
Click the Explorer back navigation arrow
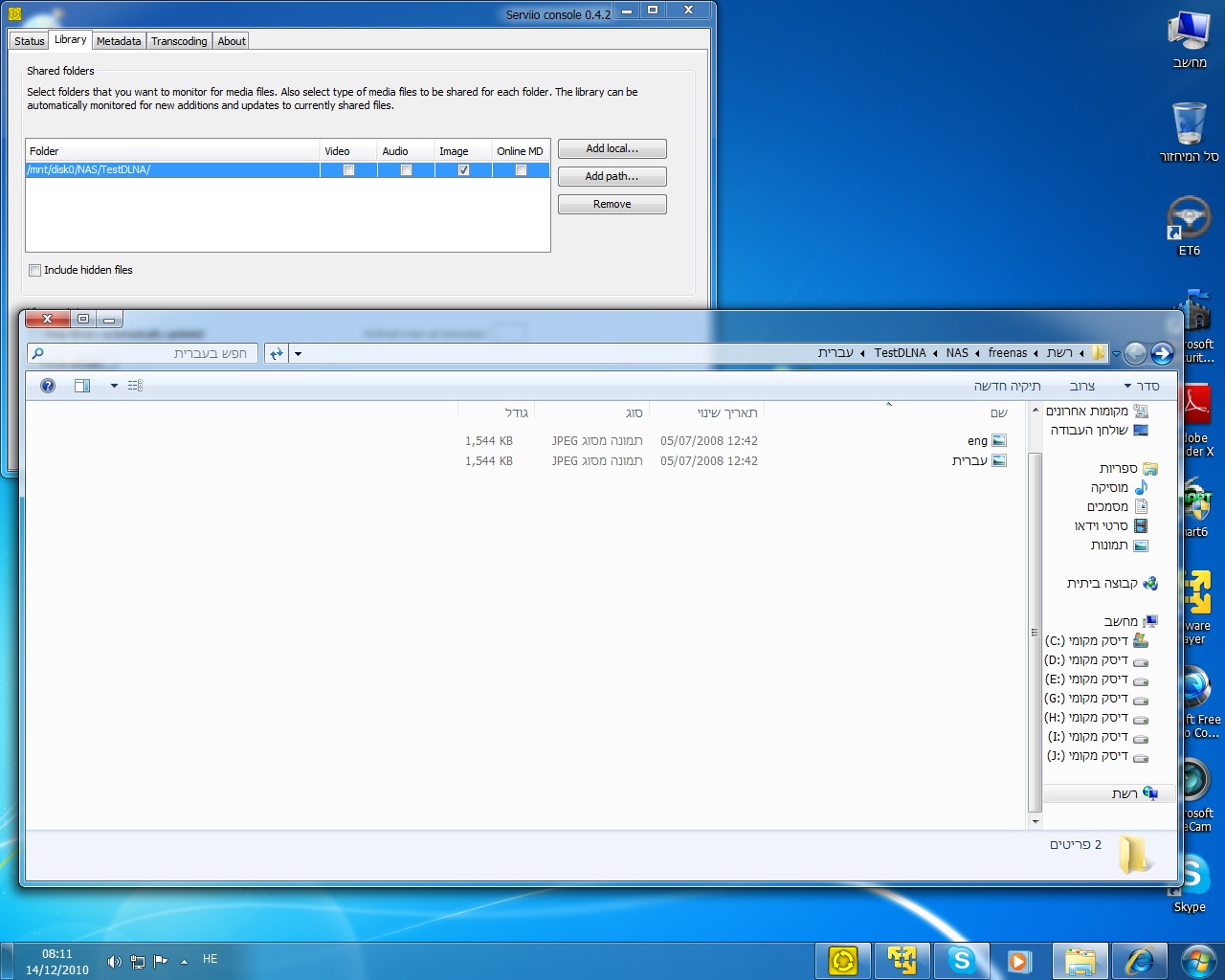[1162, 353]
